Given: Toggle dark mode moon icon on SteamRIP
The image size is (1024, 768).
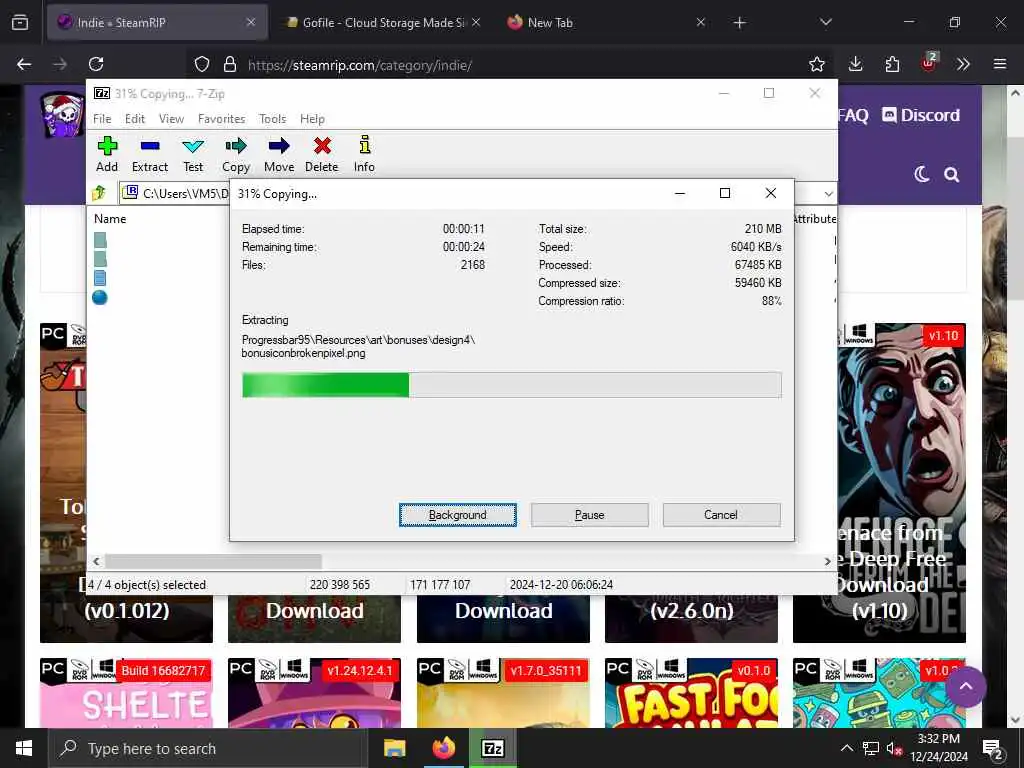Looking at the screenshot, I should click(921, 174).
